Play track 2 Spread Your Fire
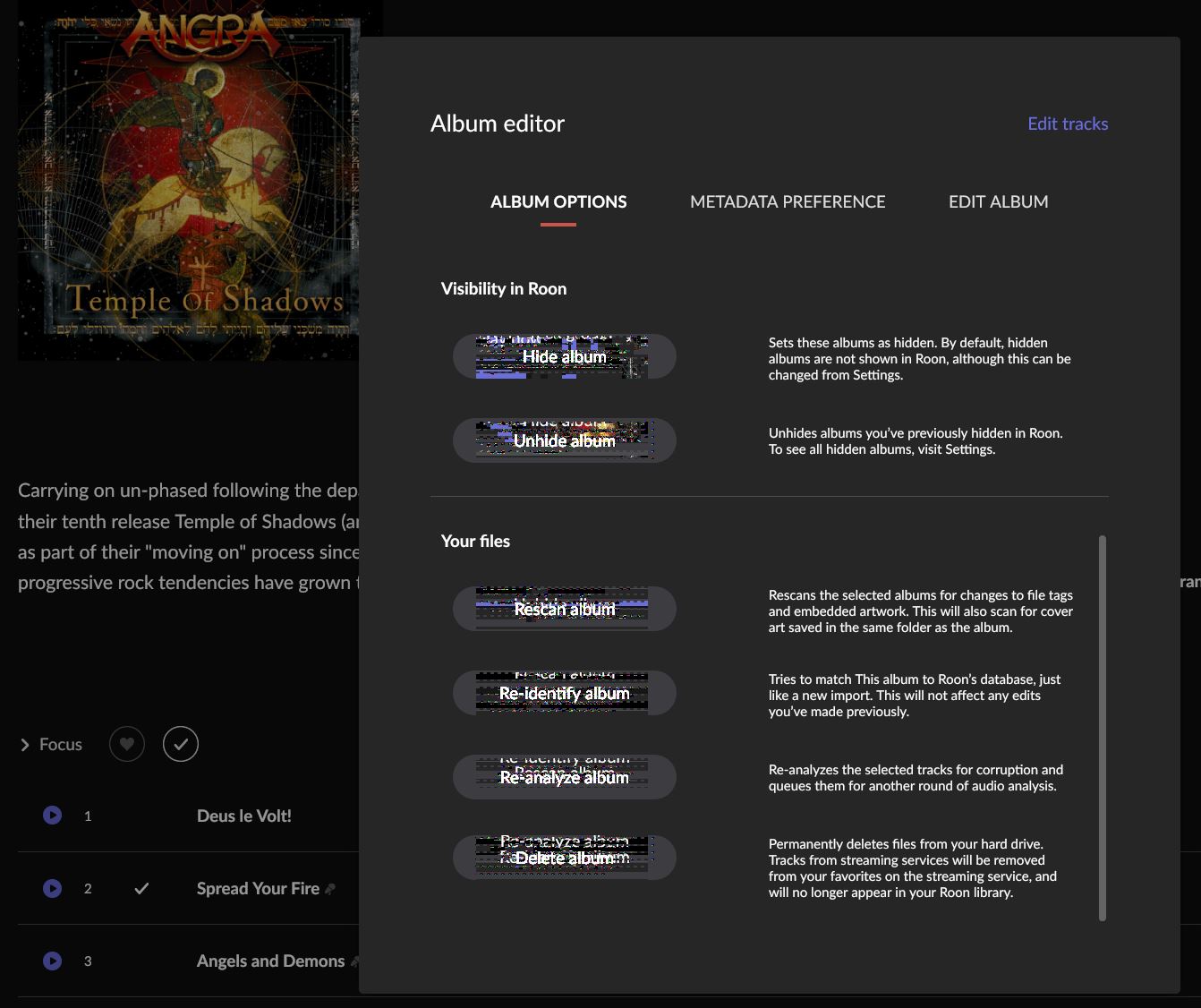Screen dimensions: 1201x1008 (53, 888)
